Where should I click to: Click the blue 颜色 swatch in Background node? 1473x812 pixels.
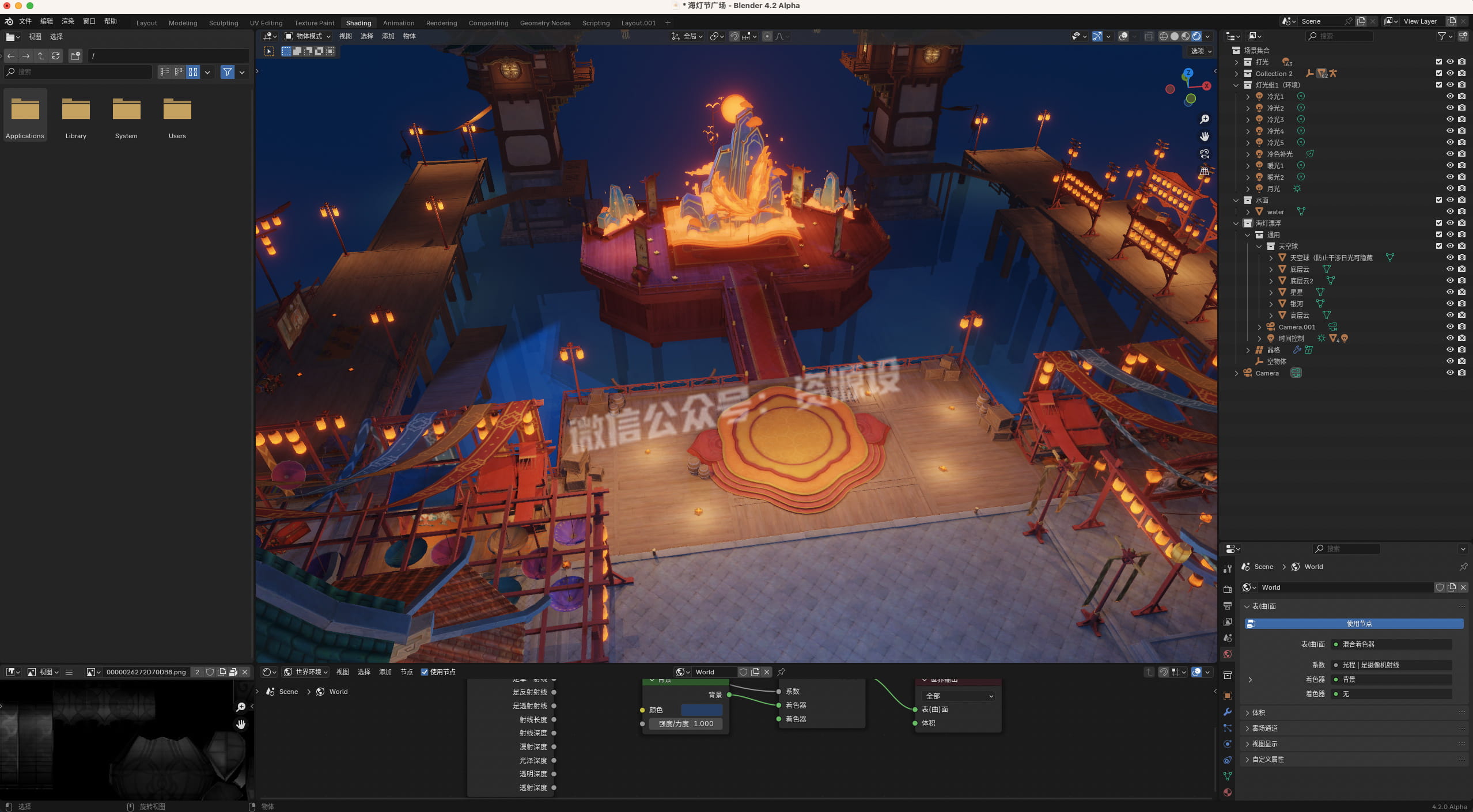point(702,710)
